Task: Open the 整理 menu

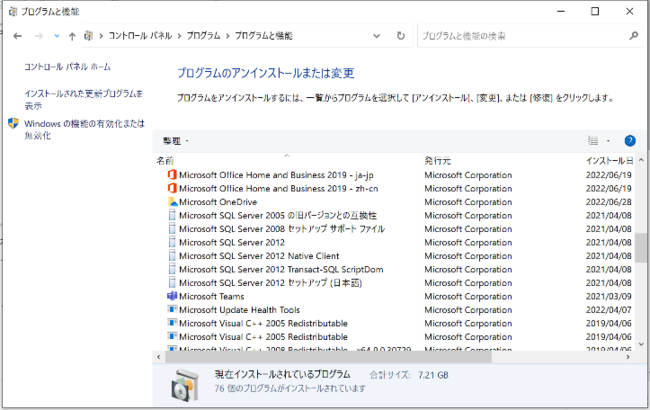Action: coord(175,141)
